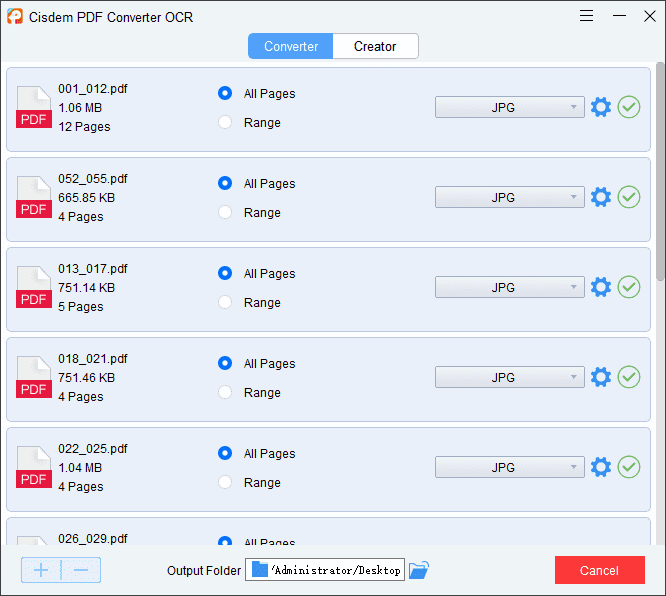
Task: Click green checkmark for 022_025.pdf
Action: tap(629, 467)
